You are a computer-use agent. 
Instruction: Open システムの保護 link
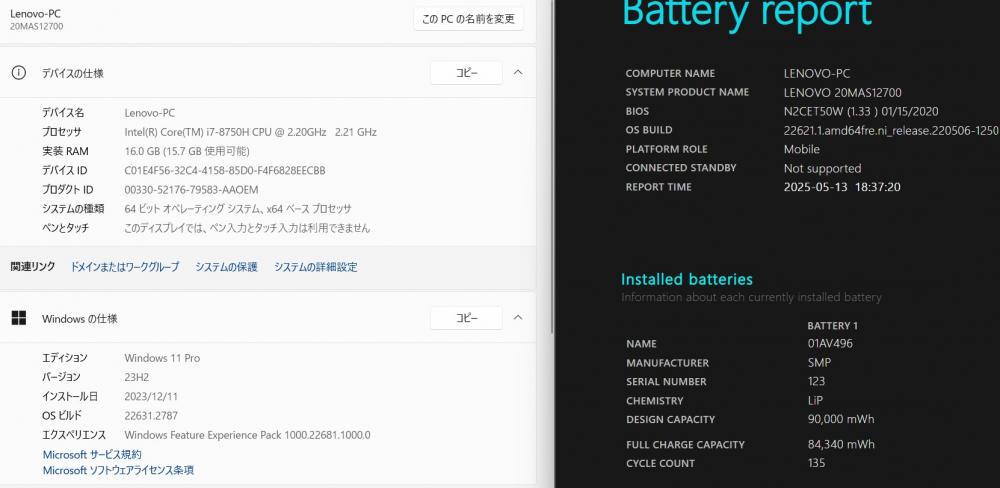pos(226,267)
